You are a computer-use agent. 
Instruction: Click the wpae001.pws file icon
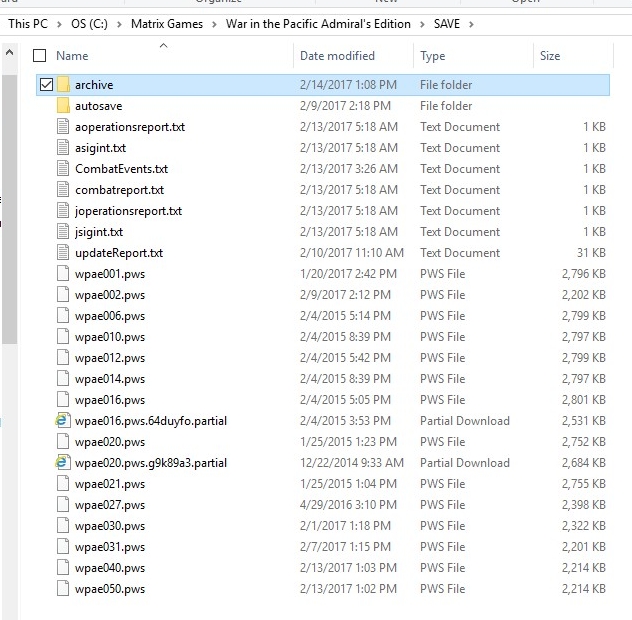63,274
